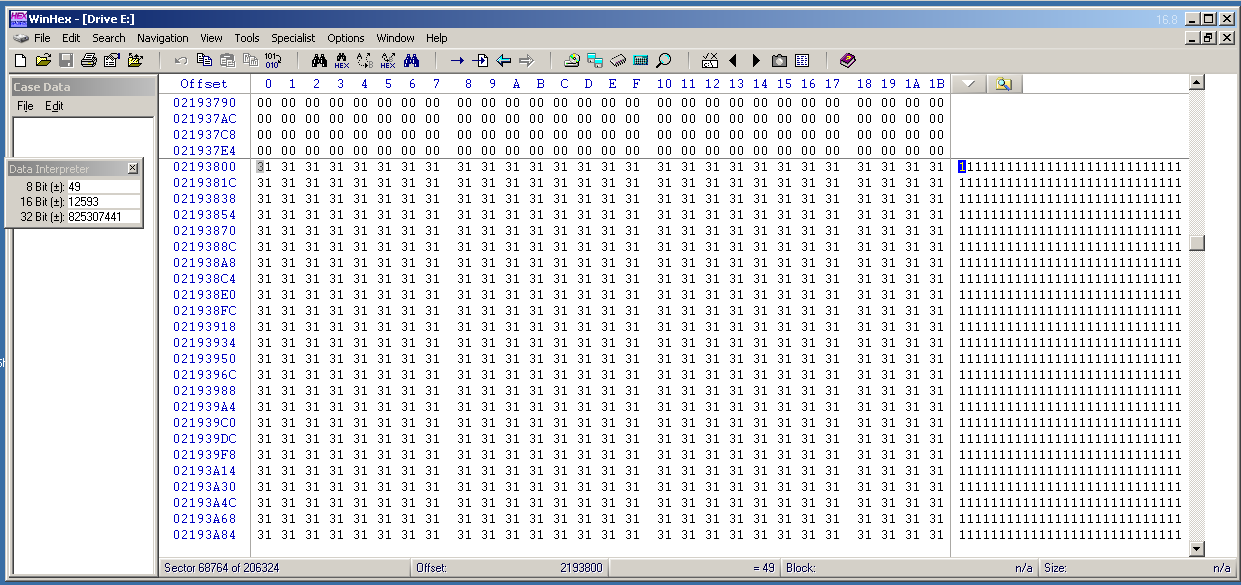Expand the dropdown arrow above text column
Screen dimensions: 1241x585
click(968, 84)
